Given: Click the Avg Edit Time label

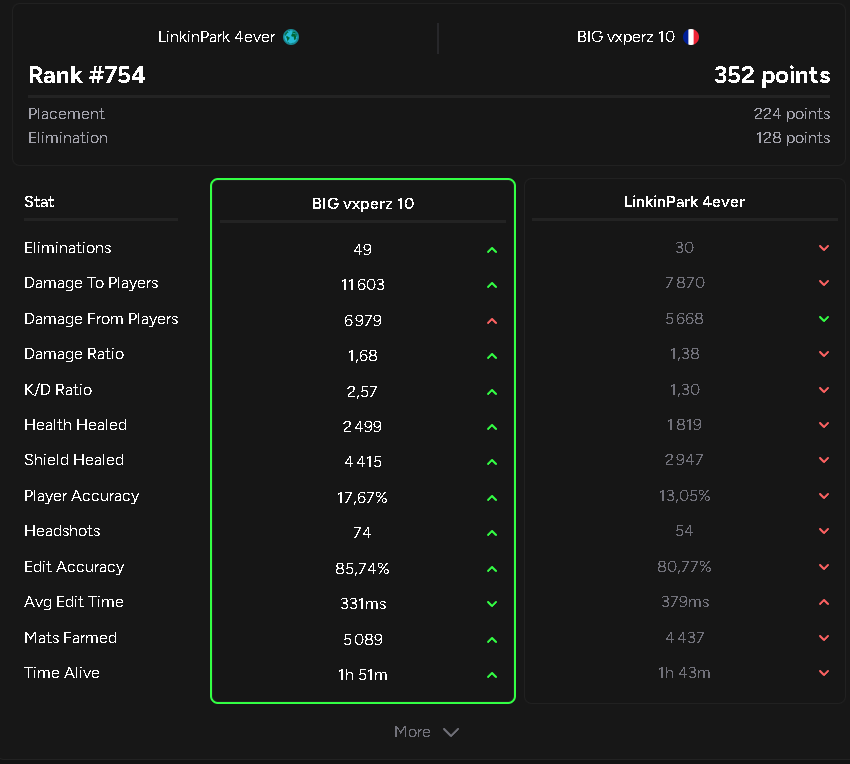Looking at the screenshot, I should (74, 602).
